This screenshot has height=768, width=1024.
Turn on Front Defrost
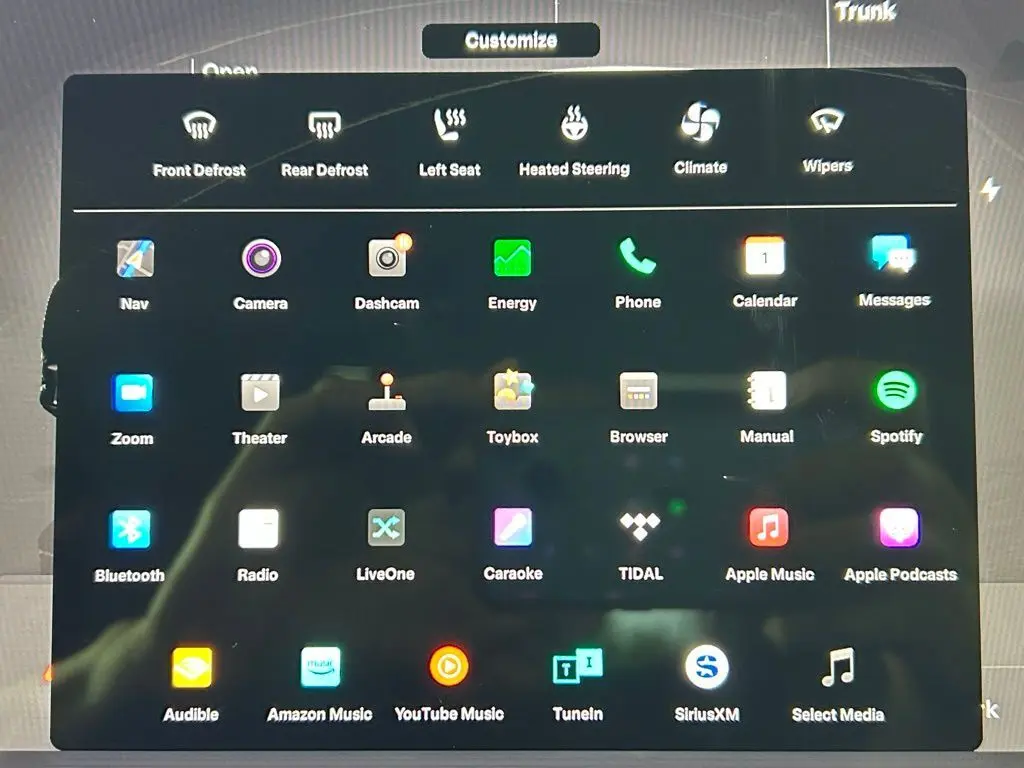[x=199, y=143]
